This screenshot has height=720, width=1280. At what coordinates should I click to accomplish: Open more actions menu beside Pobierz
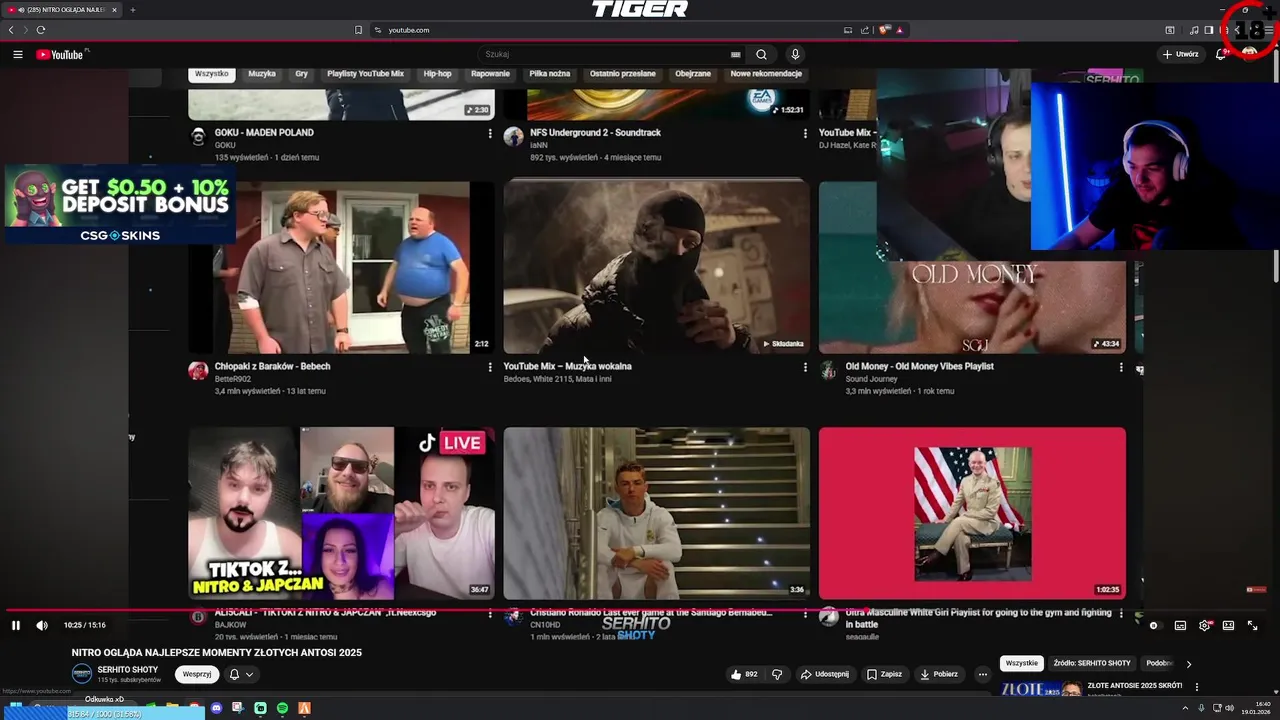(982, 674)
